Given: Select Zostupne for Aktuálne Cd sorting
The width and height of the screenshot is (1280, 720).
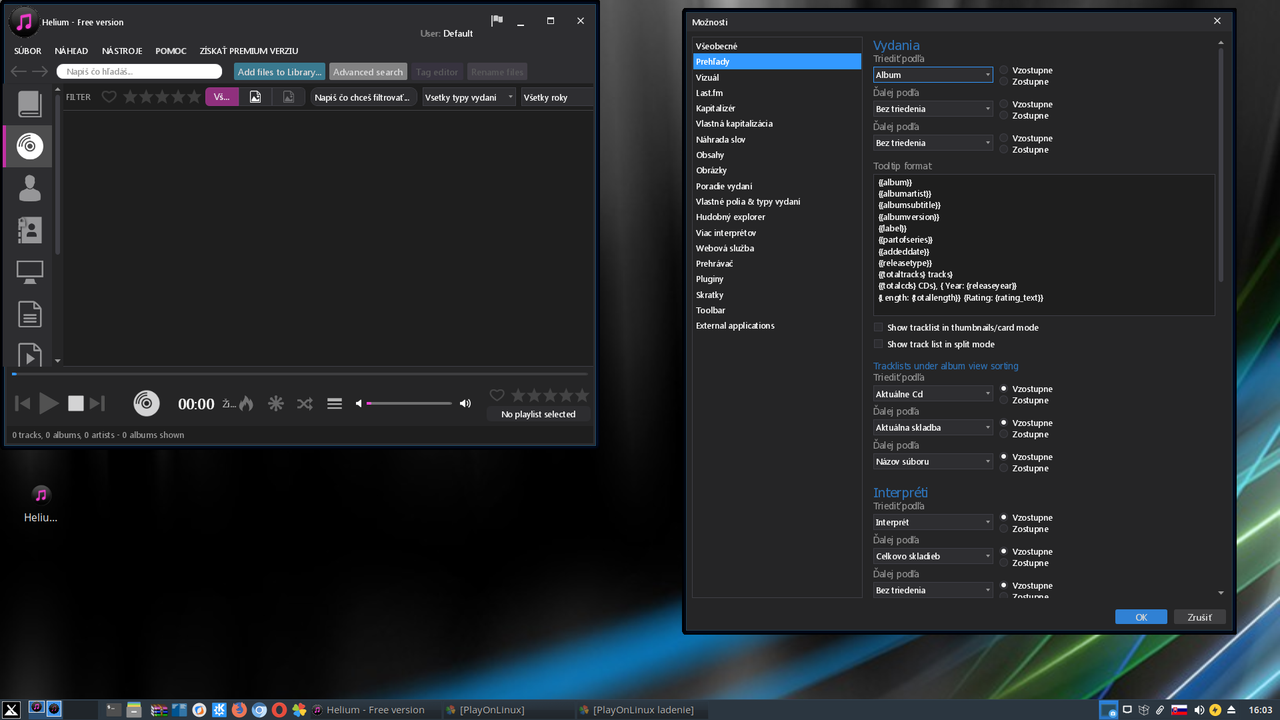Looking at the screenshot, I should (1004, 400).
